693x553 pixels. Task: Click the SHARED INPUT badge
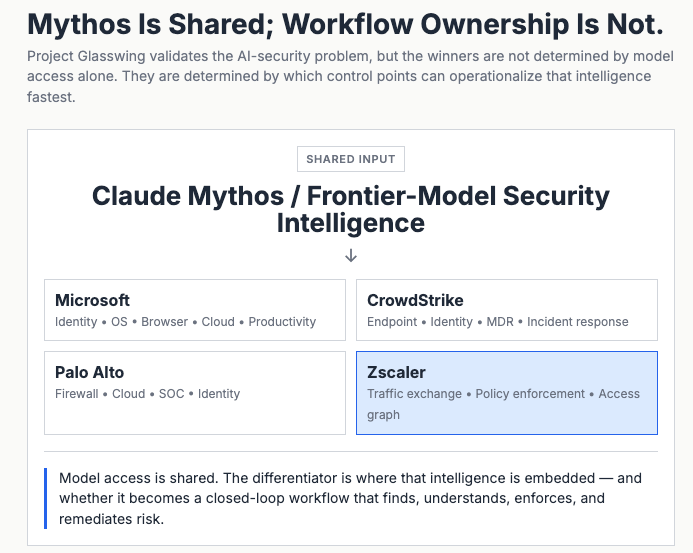[350, 159]
